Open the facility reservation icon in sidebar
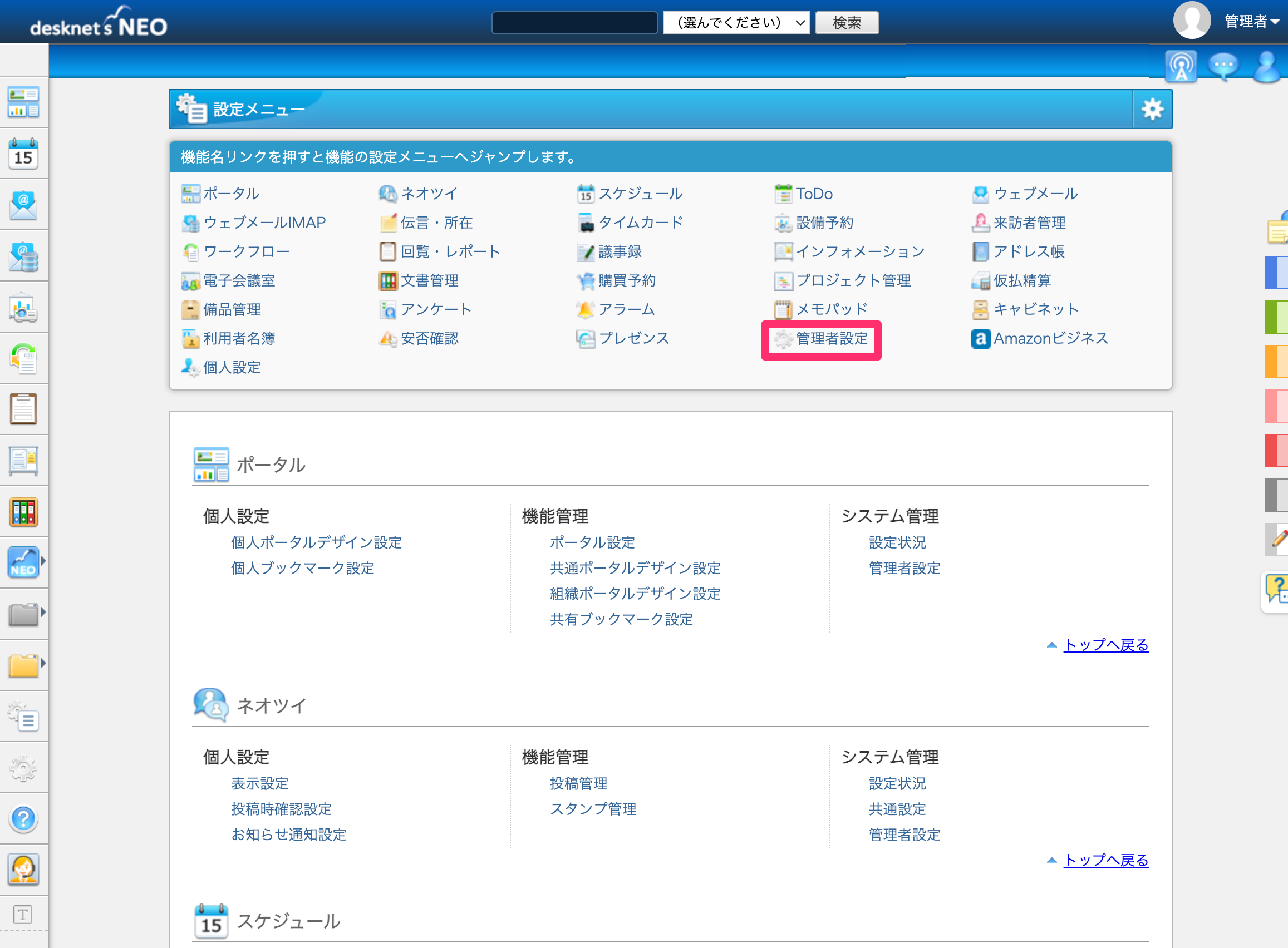1288x948 pixels. pos(23,307)
